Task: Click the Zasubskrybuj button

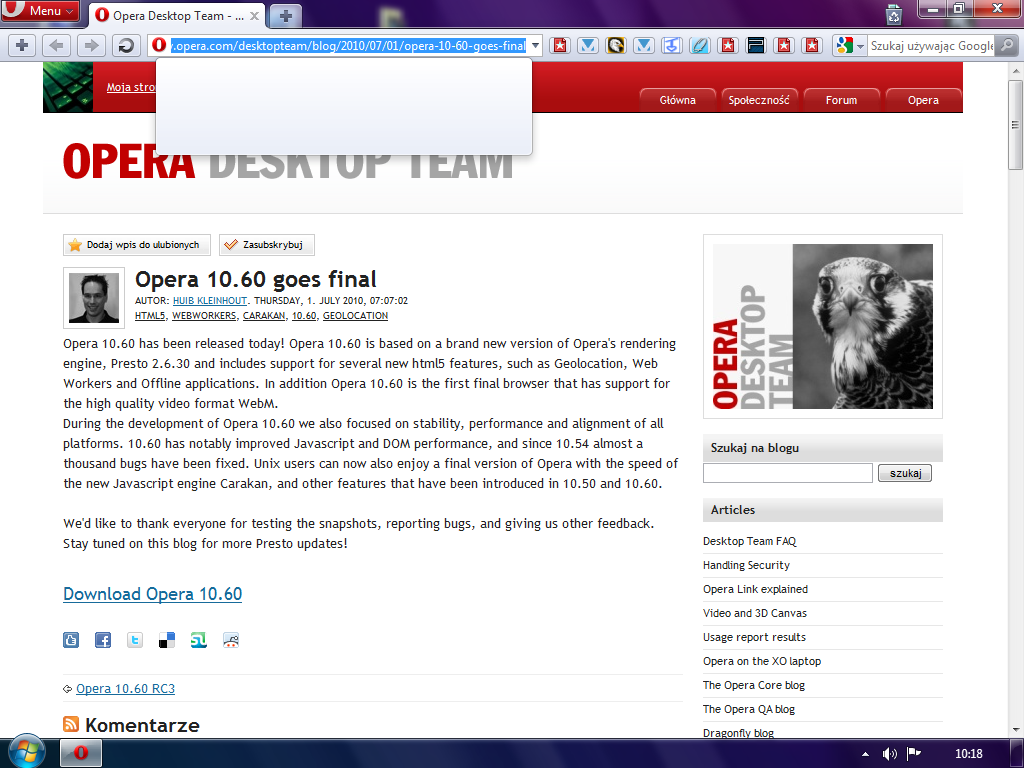Action: click(x=266, y=245)
